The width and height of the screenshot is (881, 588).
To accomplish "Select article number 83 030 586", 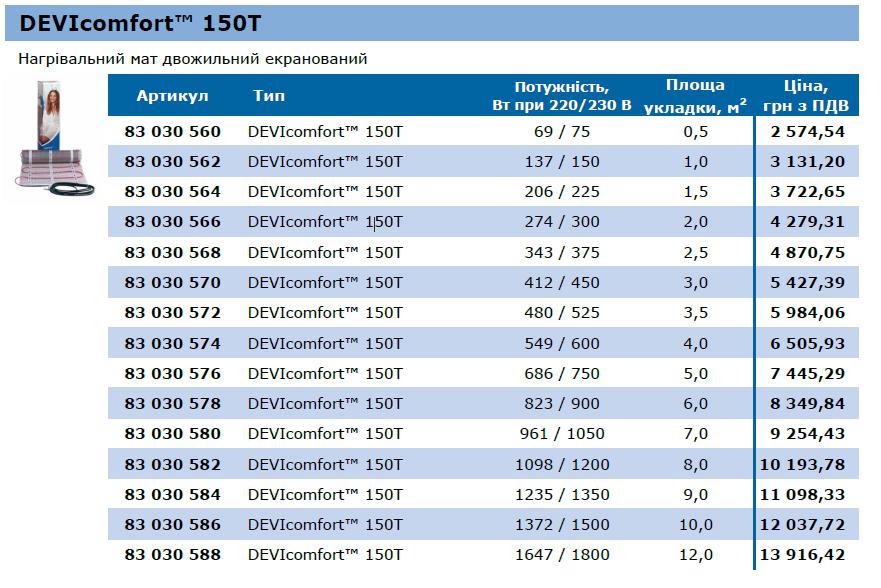I will (x=172, y=525).
